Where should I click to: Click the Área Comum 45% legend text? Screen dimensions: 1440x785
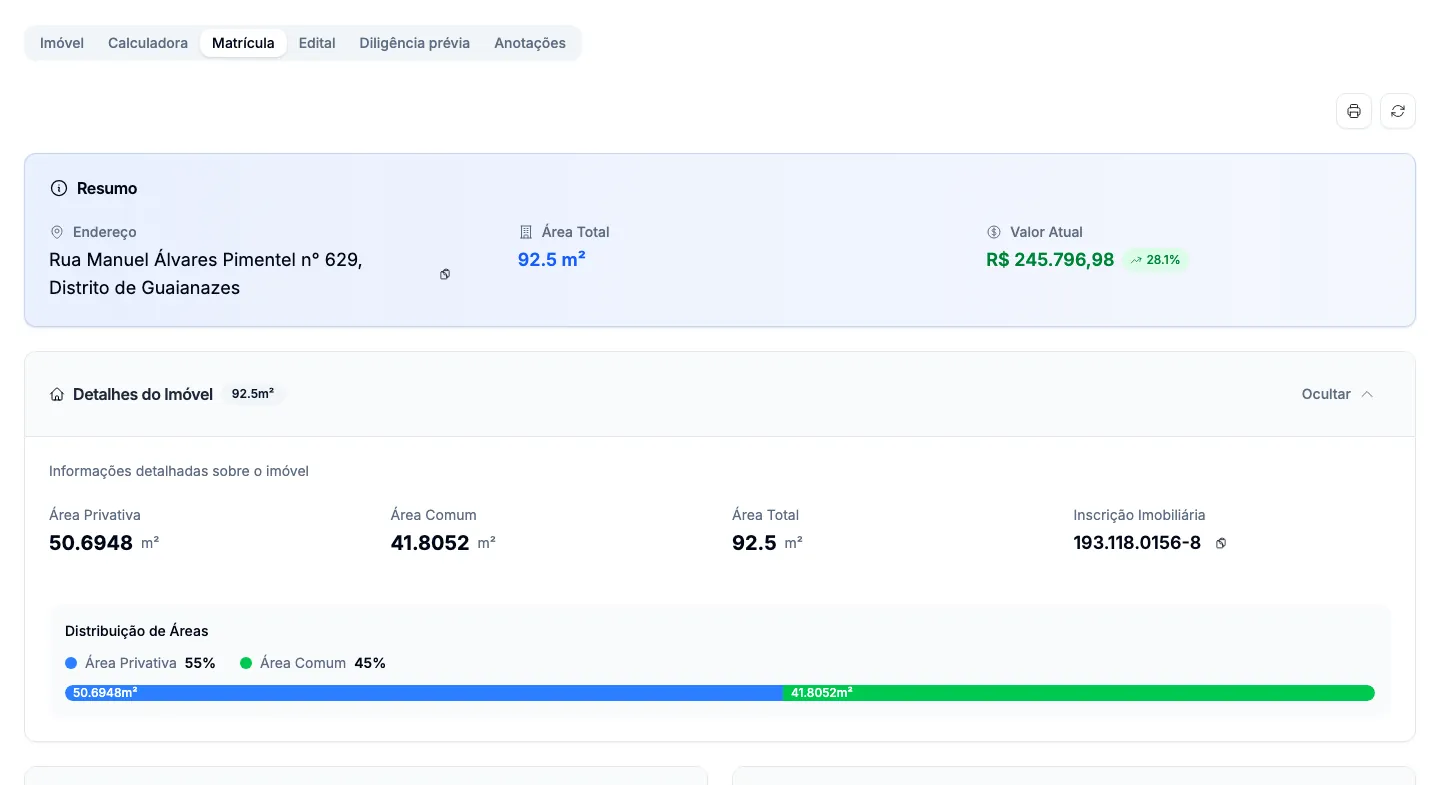[x=323, y=663]
